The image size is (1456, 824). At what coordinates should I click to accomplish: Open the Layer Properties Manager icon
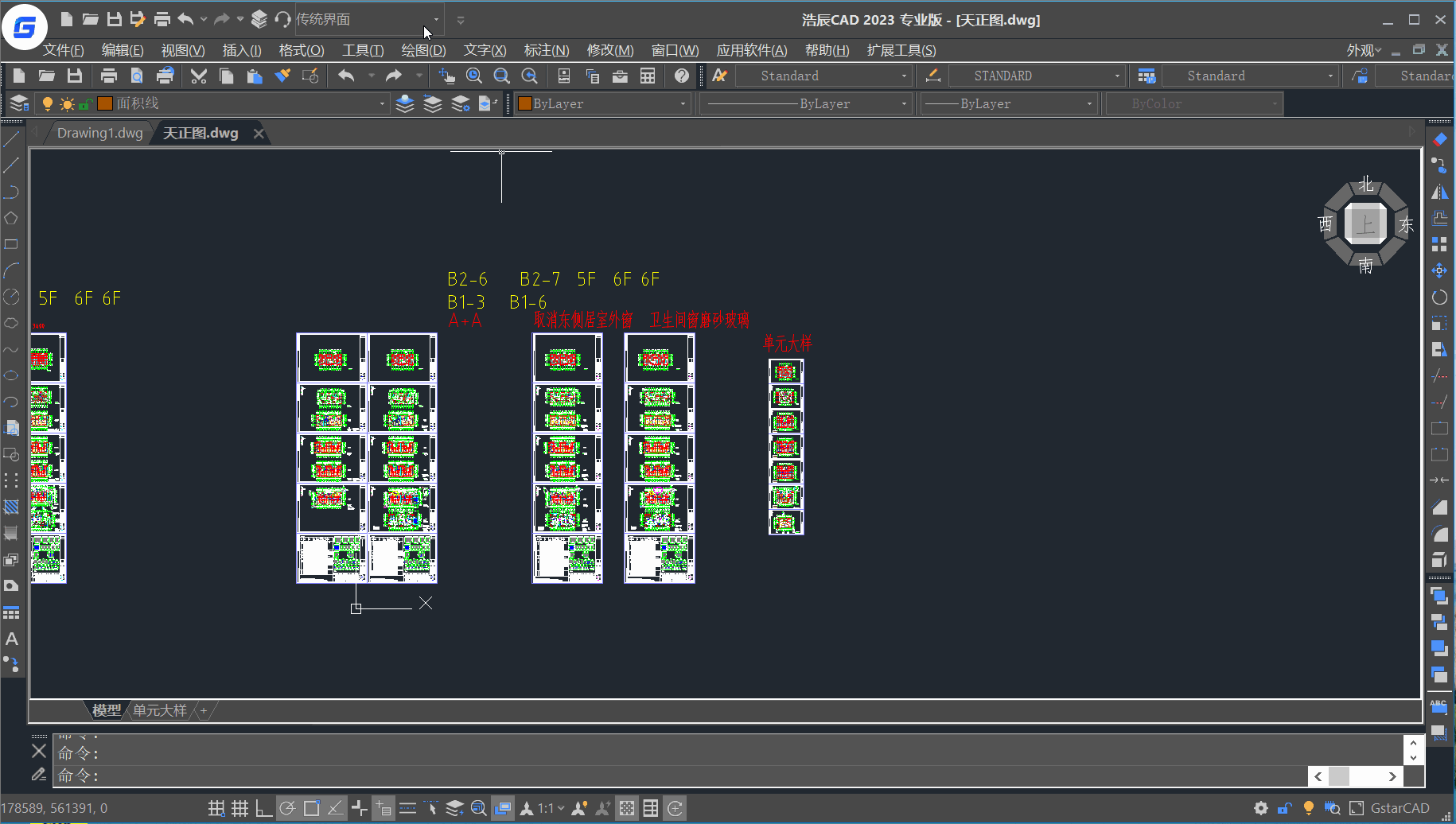pos(19,103)
